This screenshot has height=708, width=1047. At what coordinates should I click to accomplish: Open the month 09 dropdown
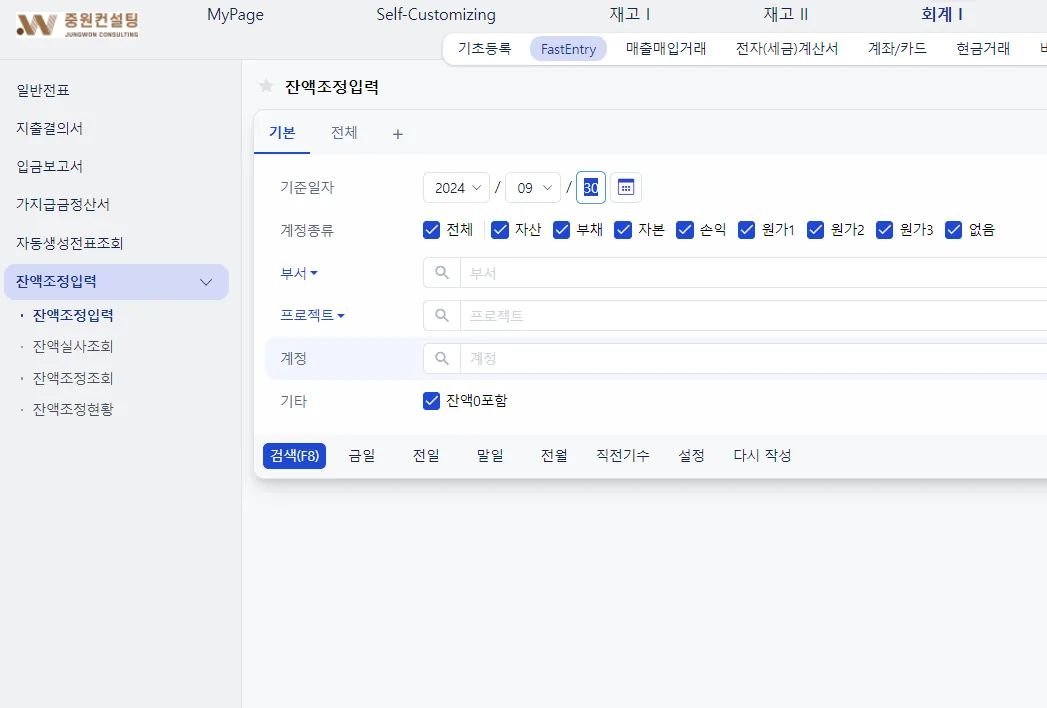point(533,188)
